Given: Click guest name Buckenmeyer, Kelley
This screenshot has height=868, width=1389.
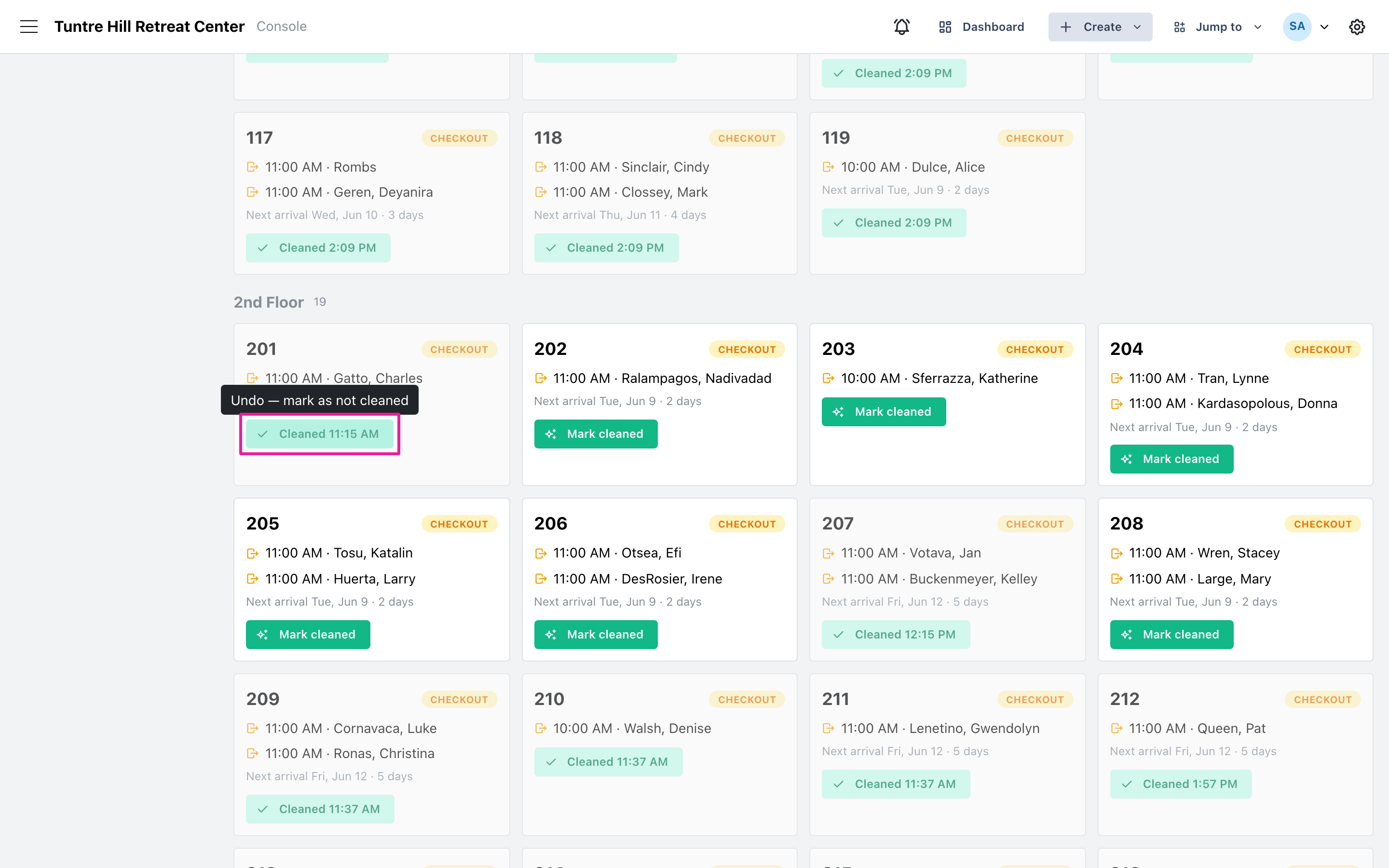Looking at the screenshot, I should pyautogui.click(x=973, y=579).
